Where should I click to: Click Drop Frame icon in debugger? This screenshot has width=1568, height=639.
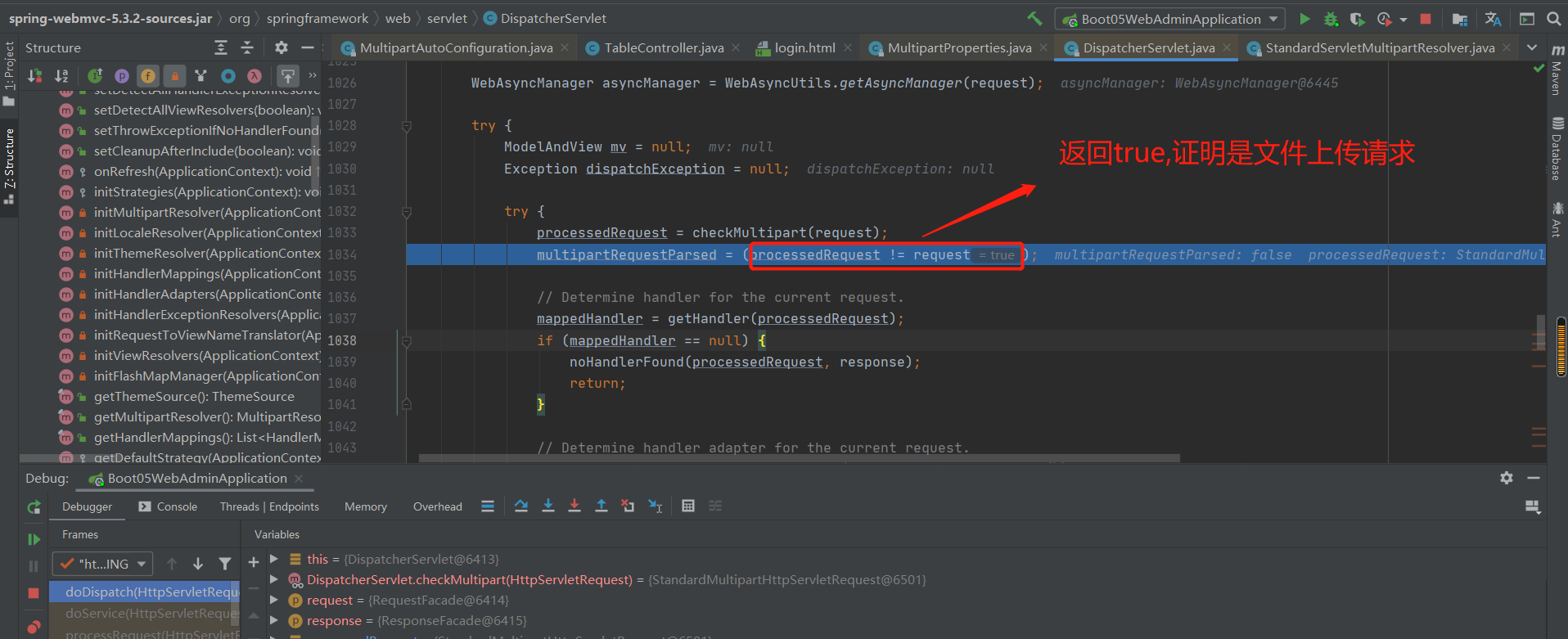[628, 506]
